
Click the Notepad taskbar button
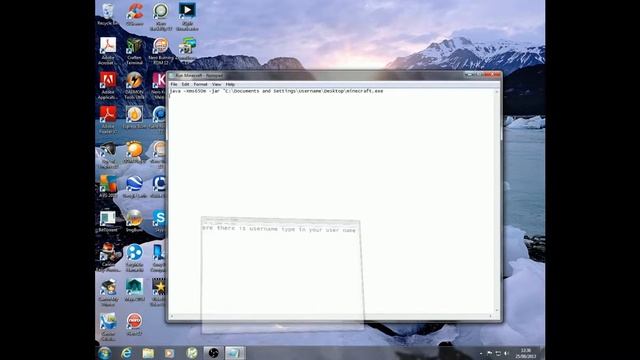click(235, 353)
